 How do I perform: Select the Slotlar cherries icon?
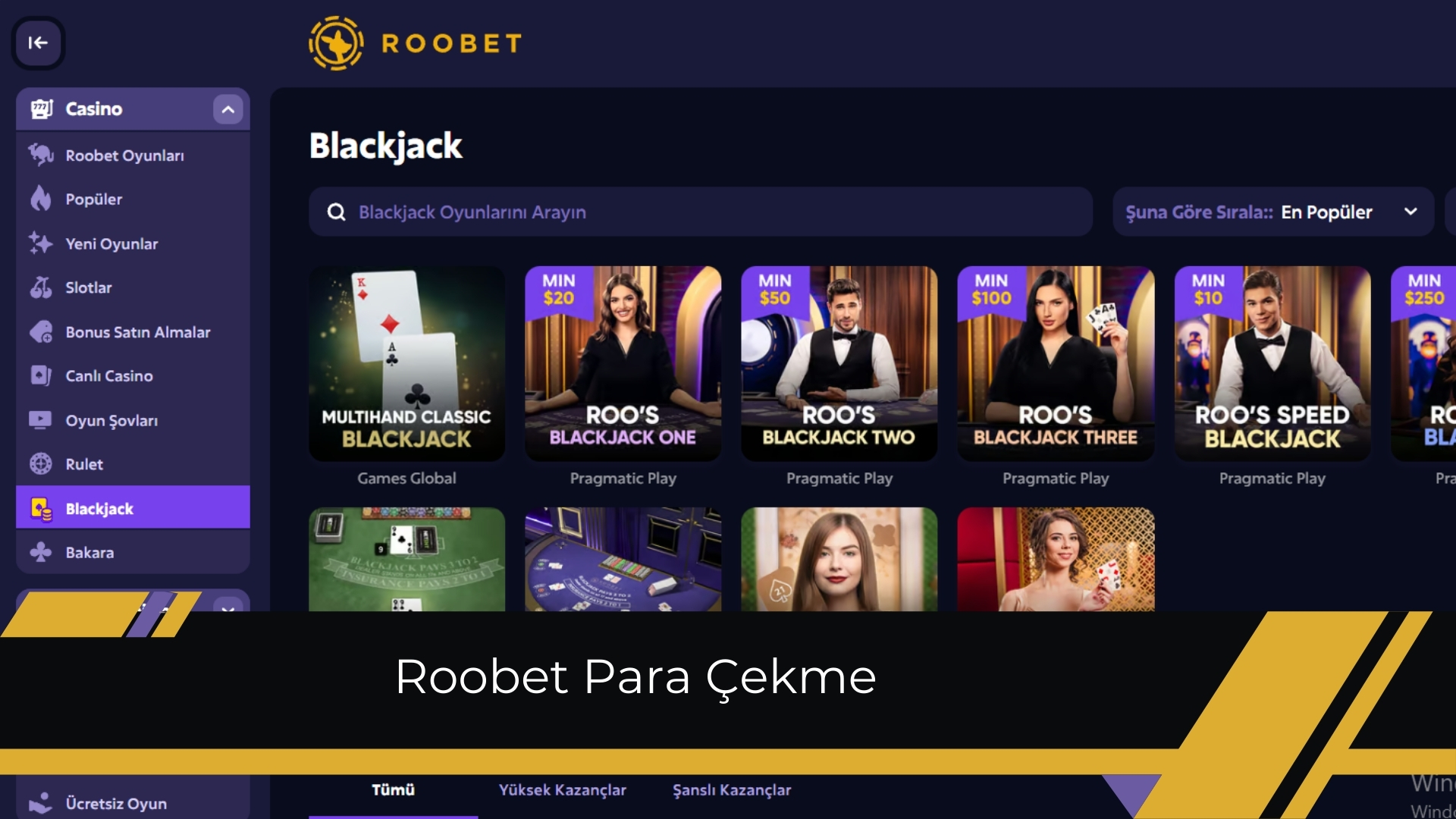[x=41, y=287]
